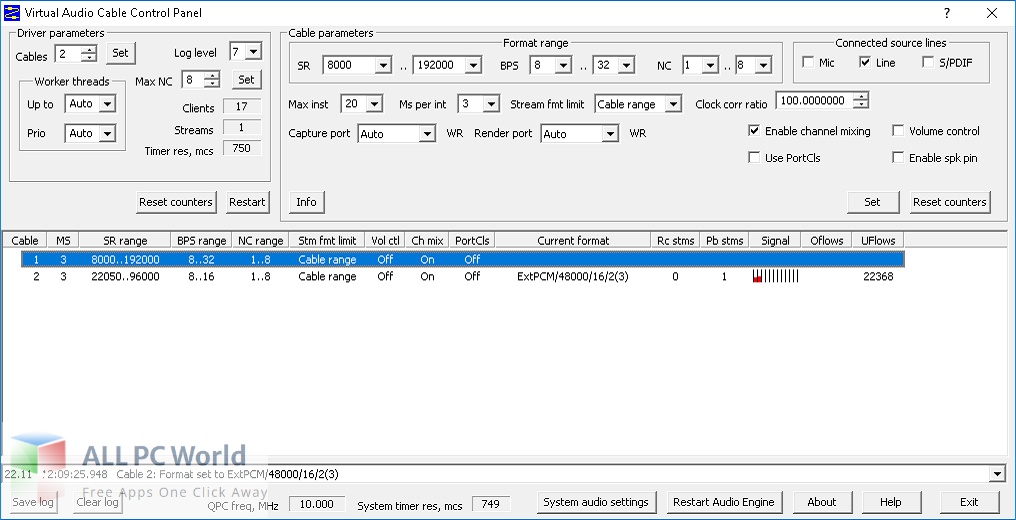The width and height of the screenshot is (1016, 520).
Task: Click the UFlows column header
Action: point(878,240)
